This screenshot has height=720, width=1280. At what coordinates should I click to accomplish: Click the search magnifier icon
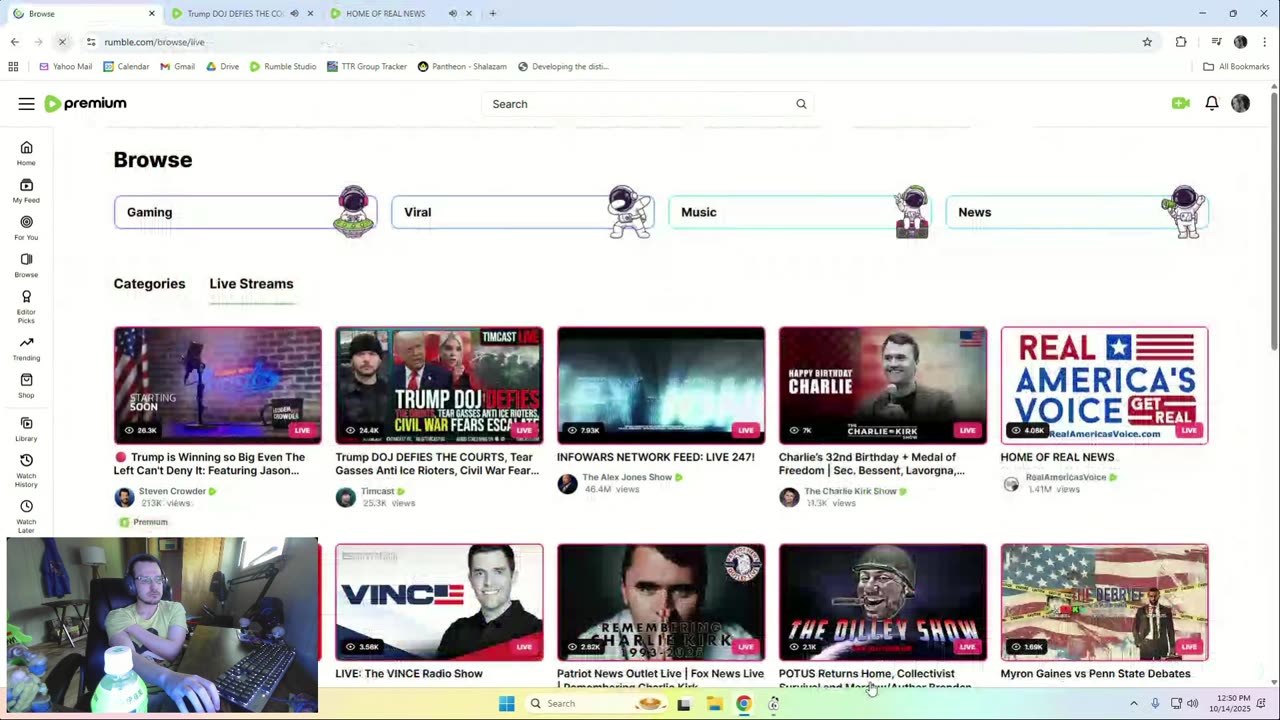[801, 104]
